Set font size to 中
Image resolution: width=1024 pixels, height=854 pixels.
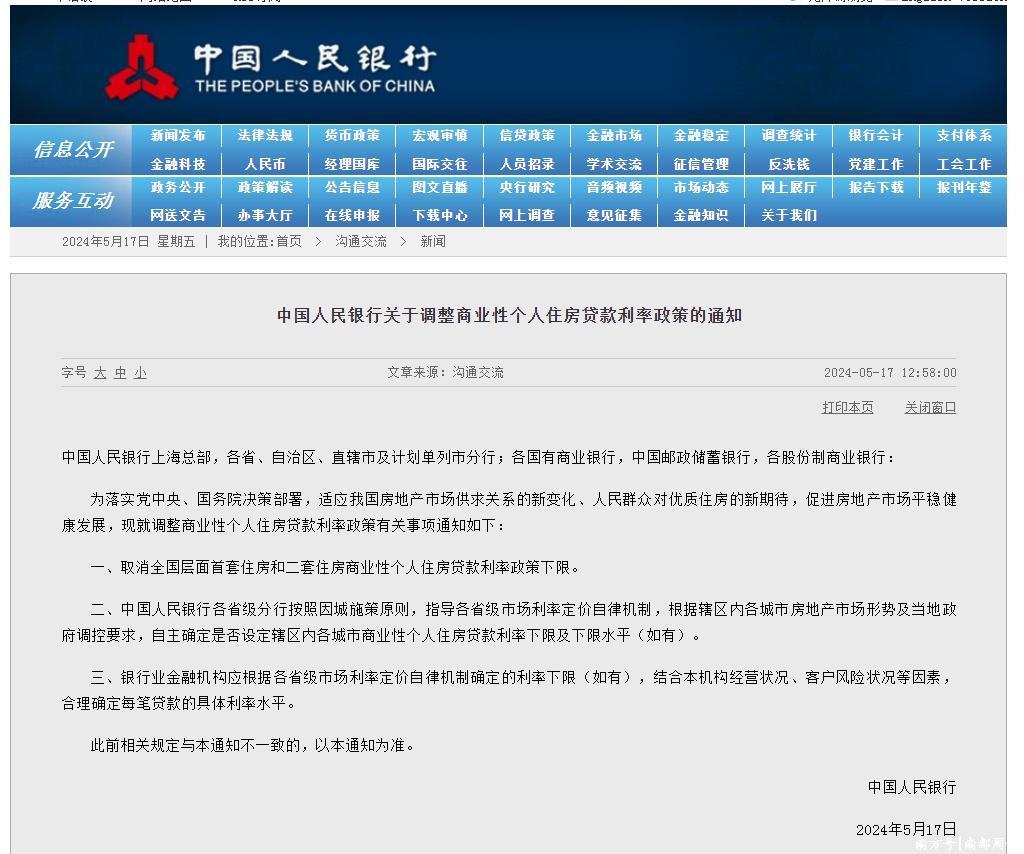tap(120, 373)
